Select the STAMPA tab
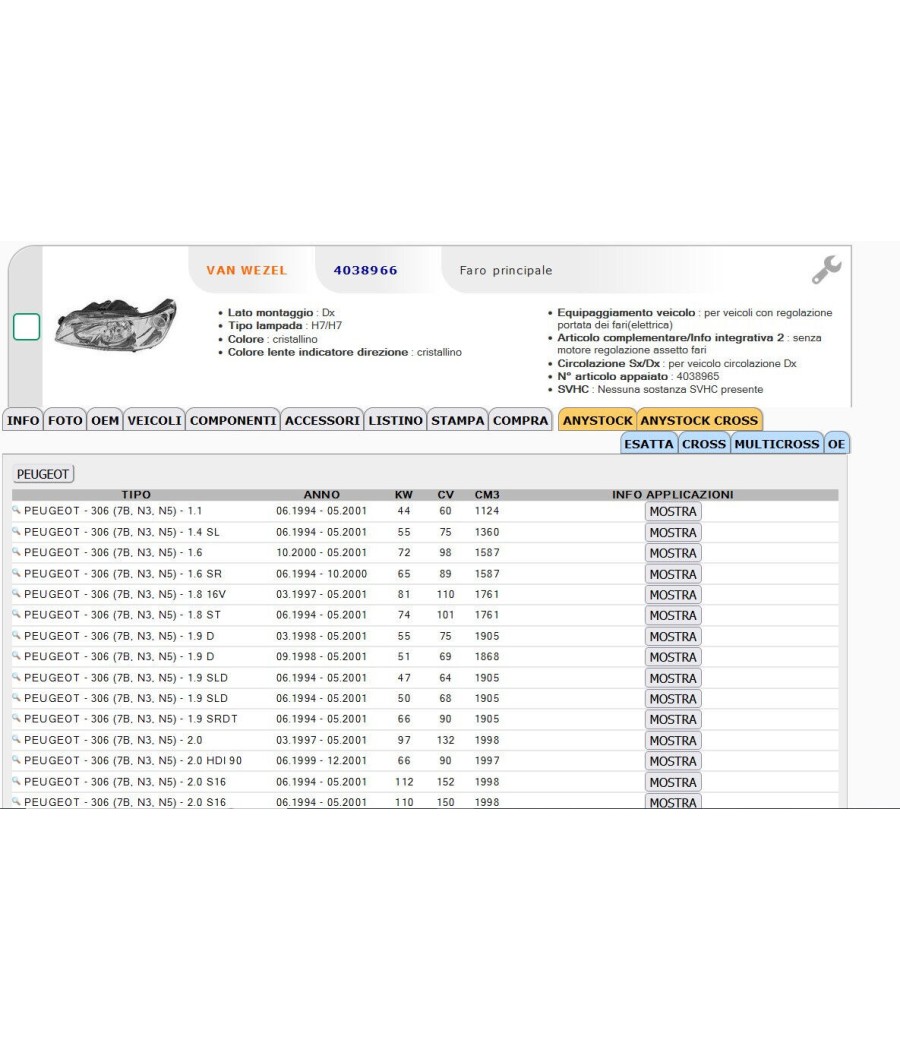This screenshot has height=1050, width=900. [x=457, y=421]
